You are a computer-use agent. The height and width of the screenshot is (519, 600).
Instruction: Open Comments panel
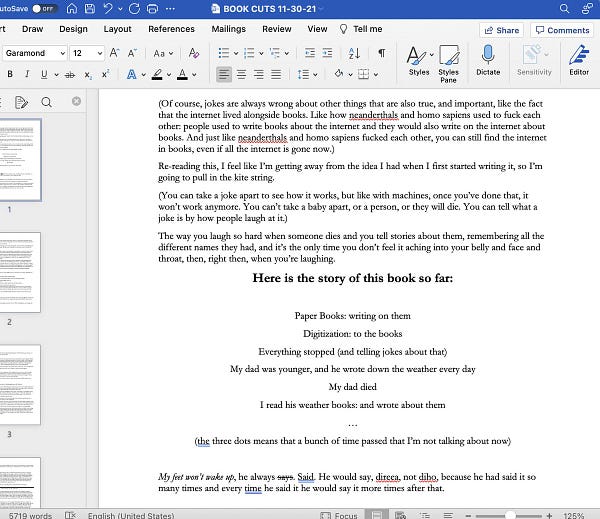point(562,30)
